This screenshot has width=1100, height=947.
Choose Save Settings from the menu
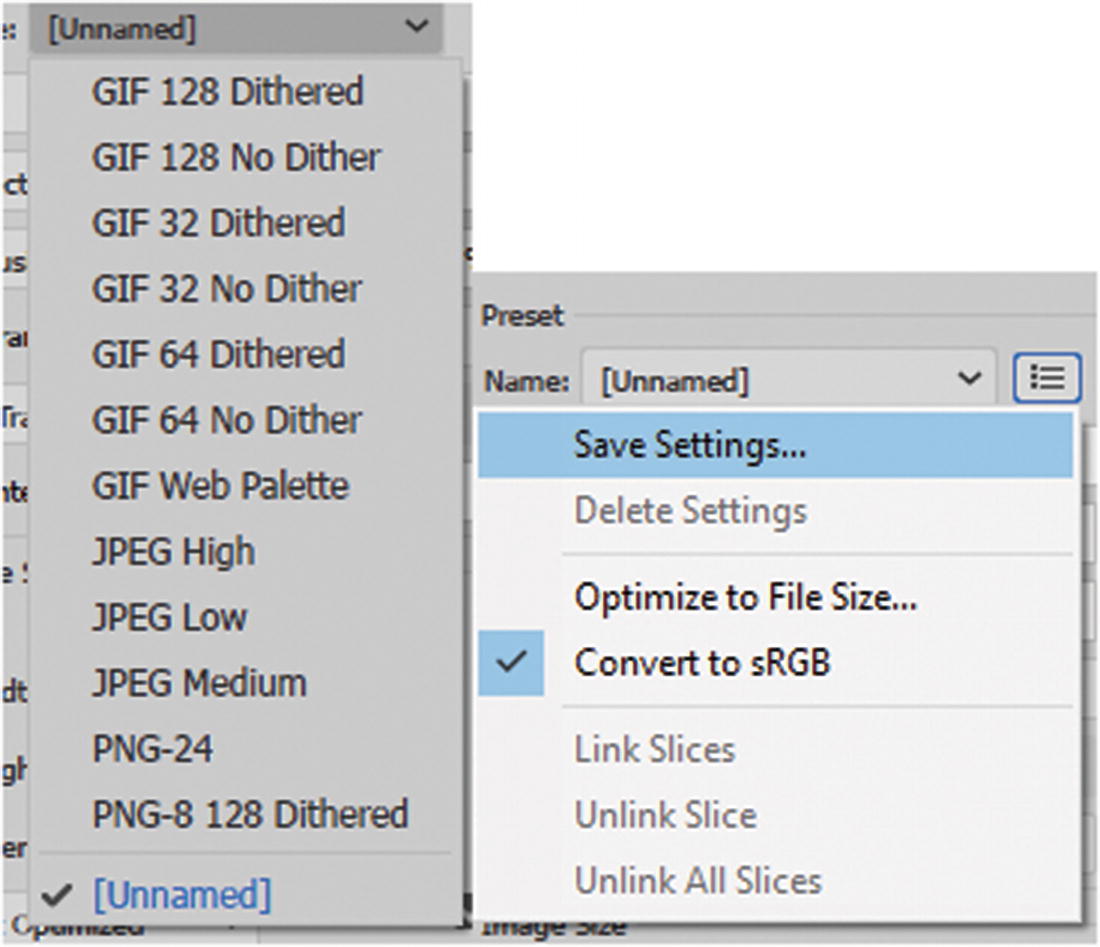(x=690, y=445)
